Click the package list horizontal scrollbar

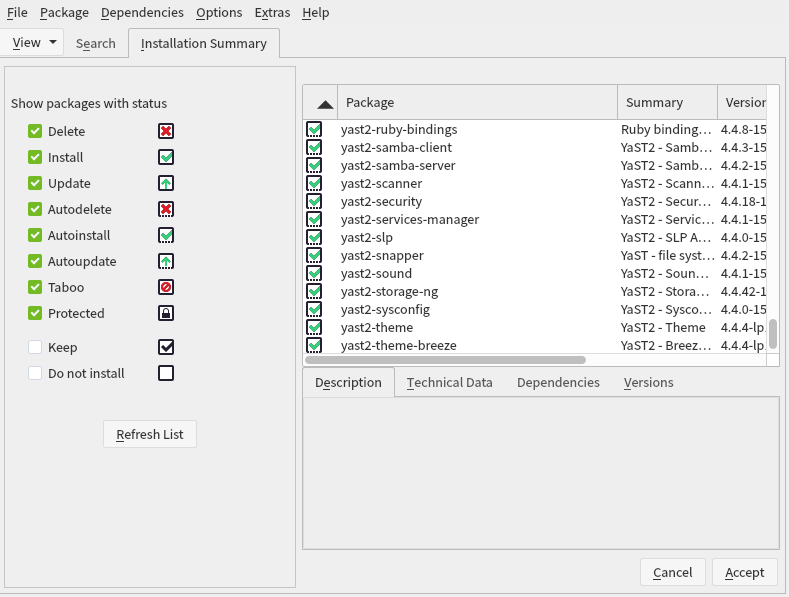(x=445, y=360)
